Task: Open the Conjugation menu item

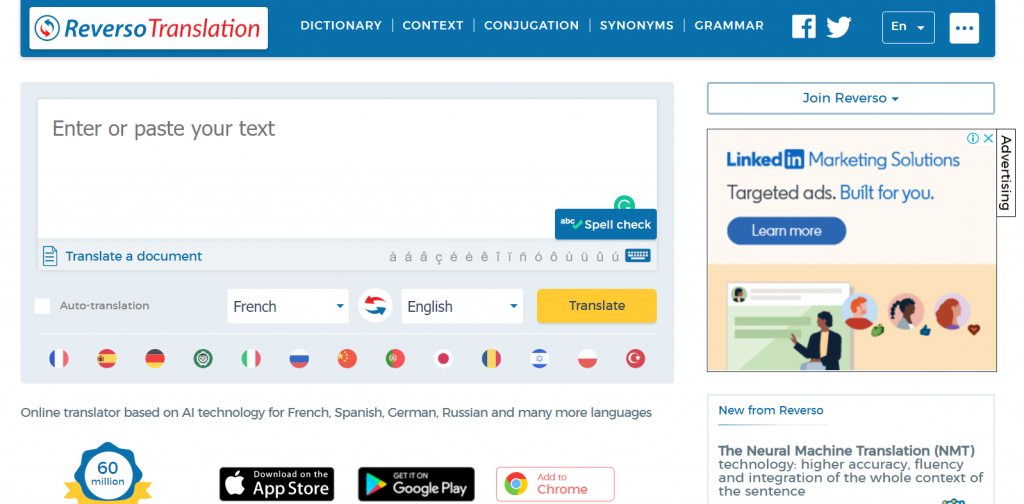Action: tap(532, 25)
